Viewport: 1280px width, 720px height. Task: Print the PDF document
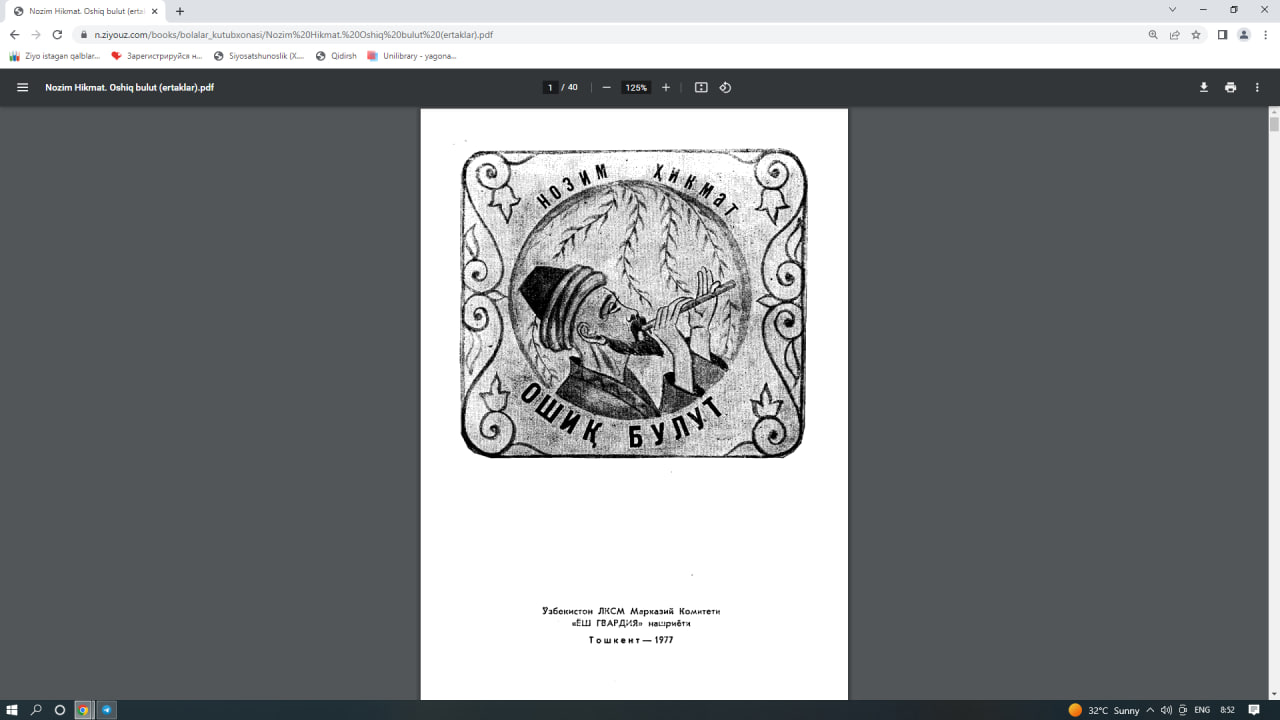click(1230, 87)
